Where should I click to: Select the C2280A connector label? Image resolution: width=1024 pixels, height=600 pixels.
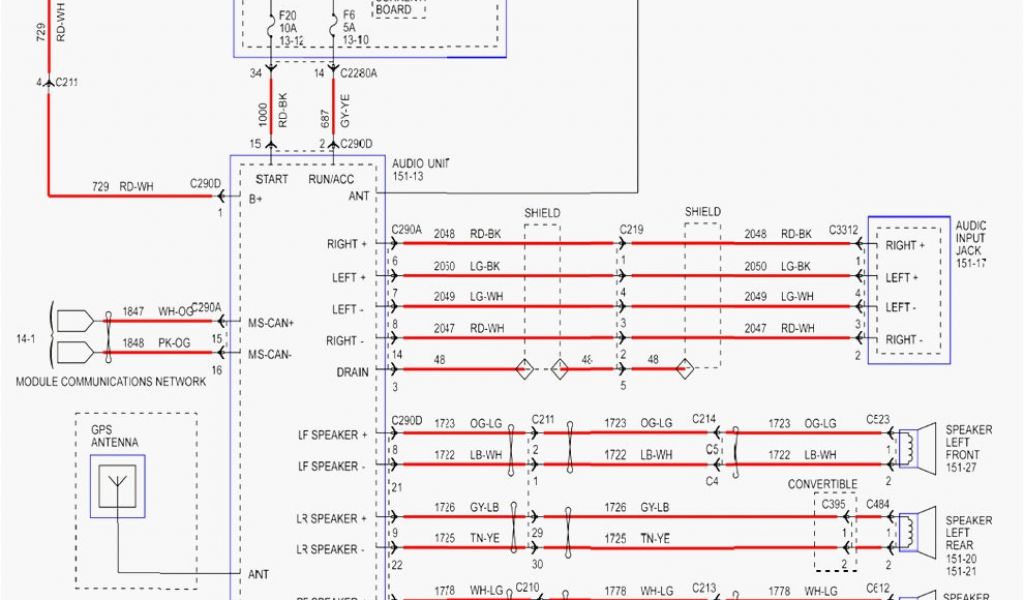pyautogui.click(x=361, y=73)
